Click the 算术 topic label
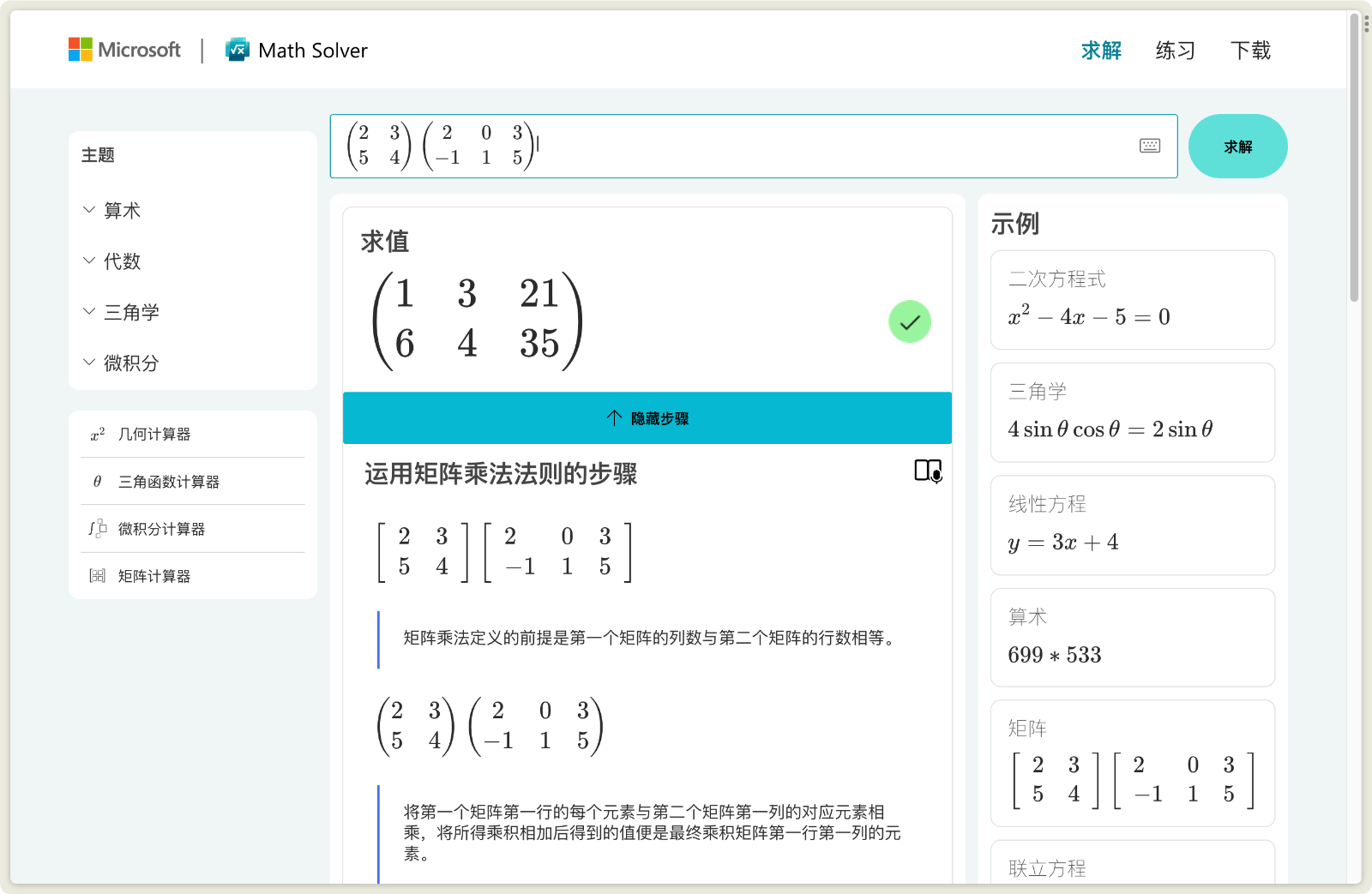This screenshot has height=894, width=1372. coord(122,210)
